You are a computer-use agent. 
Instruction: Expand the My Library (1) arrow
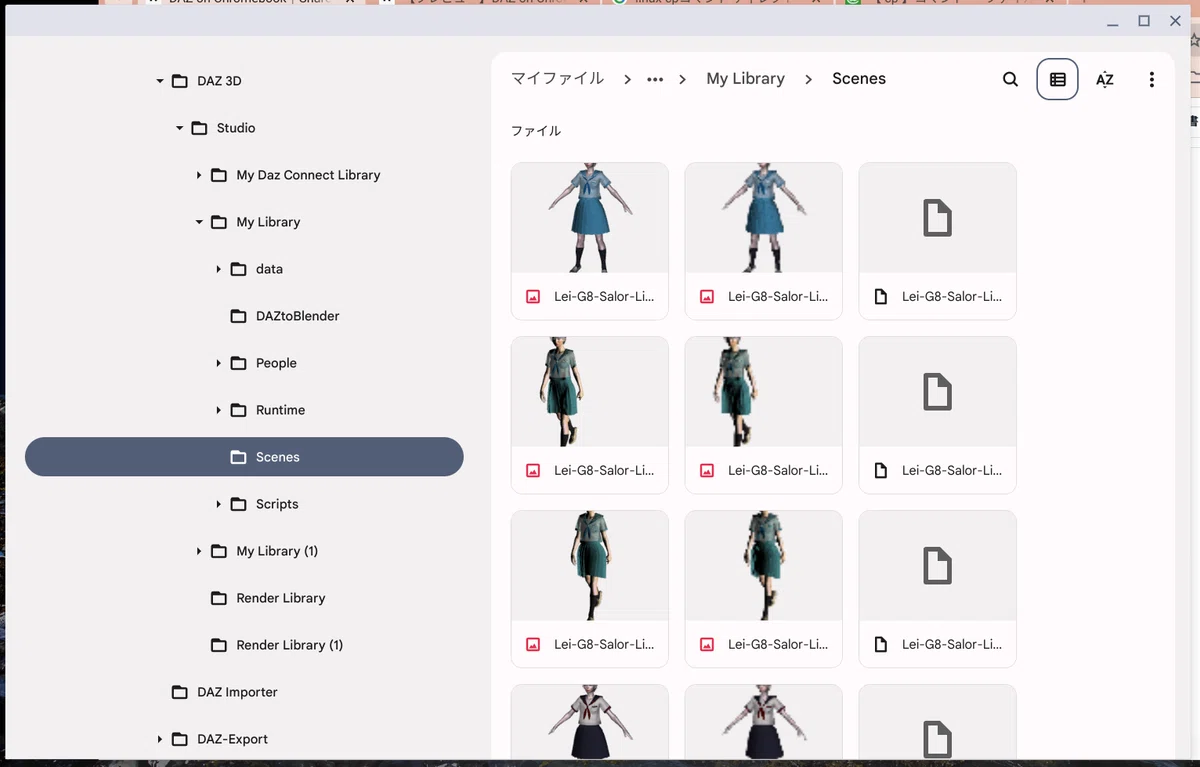tap(199, 551)
